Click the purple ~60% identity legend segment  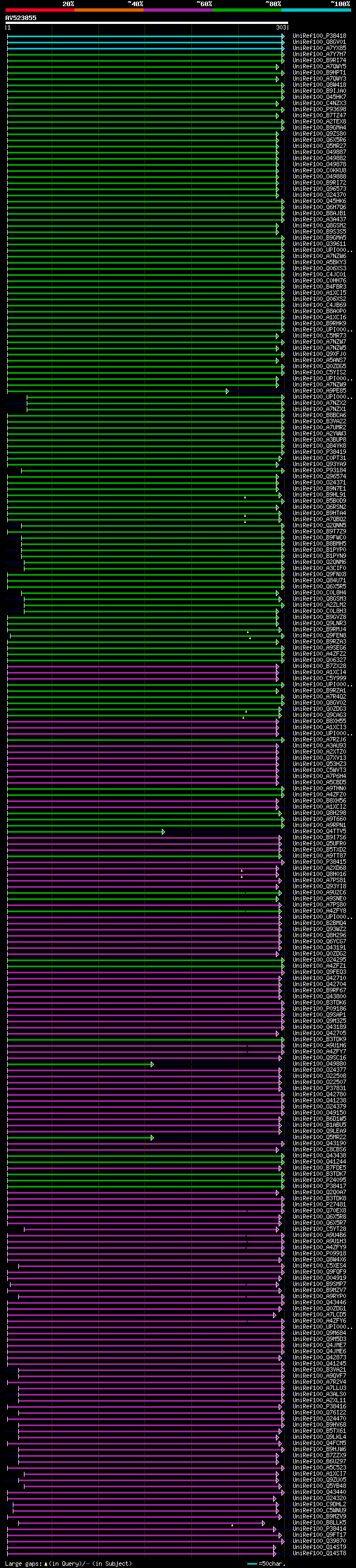179,10
